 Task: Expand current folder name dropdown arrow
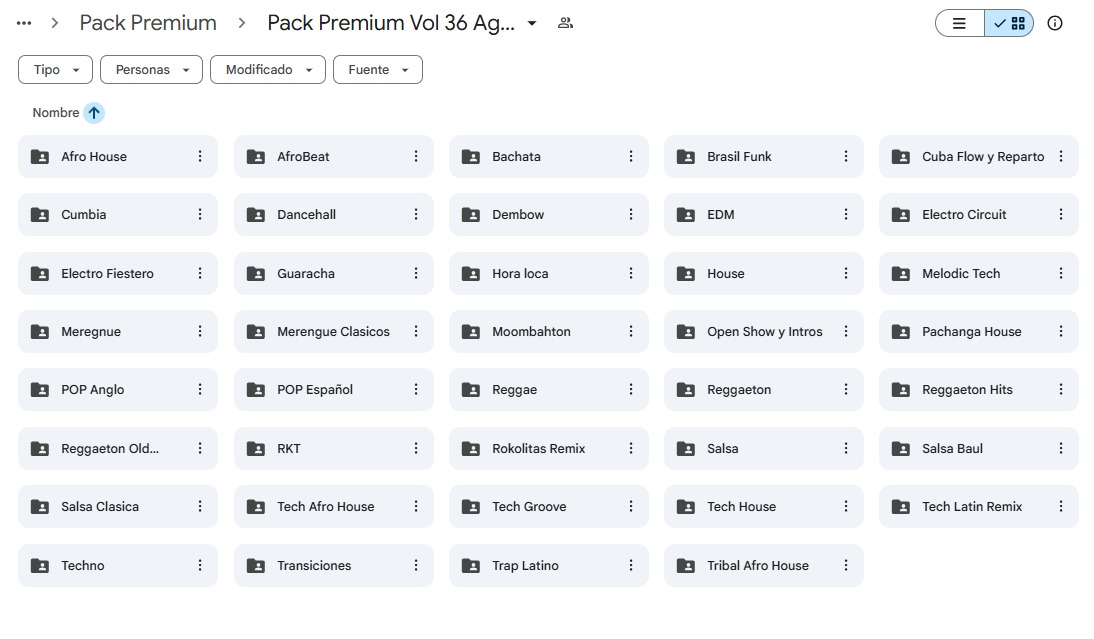pyautogui.click(x=532, y=23)
